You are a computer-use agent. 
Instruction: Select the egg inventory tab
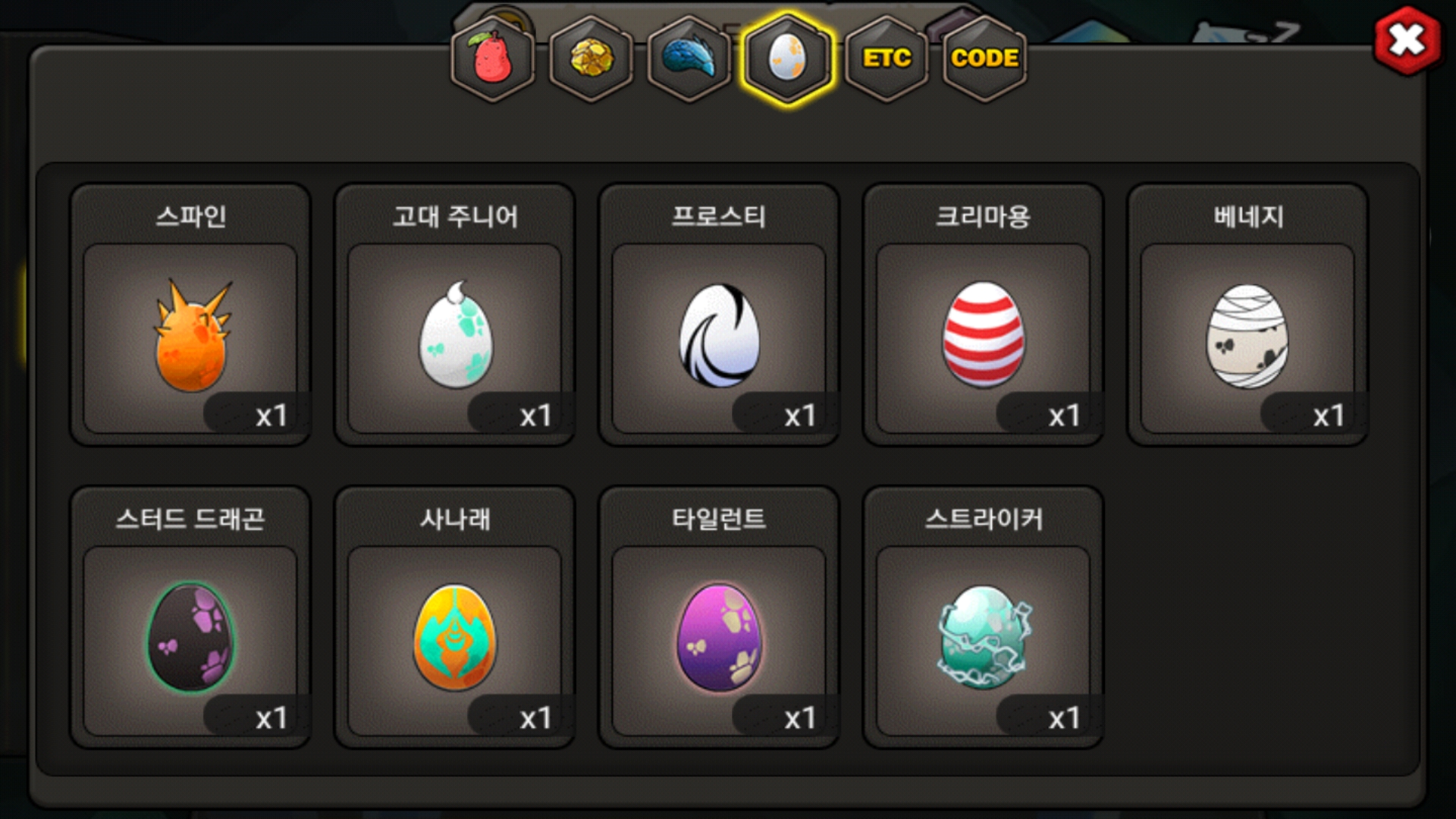(x=788, y=58)
